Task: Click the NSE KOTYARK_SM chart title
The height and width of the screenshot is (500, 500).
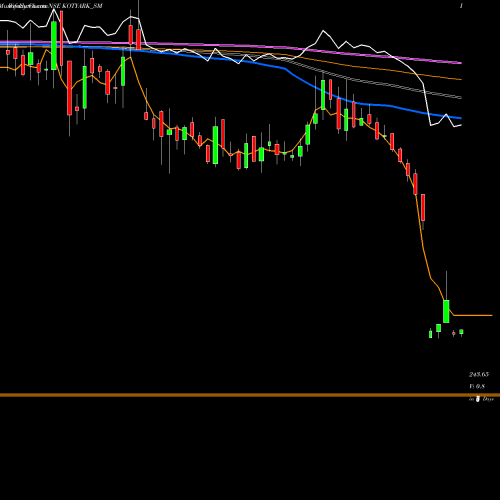Action: (75, 6)
